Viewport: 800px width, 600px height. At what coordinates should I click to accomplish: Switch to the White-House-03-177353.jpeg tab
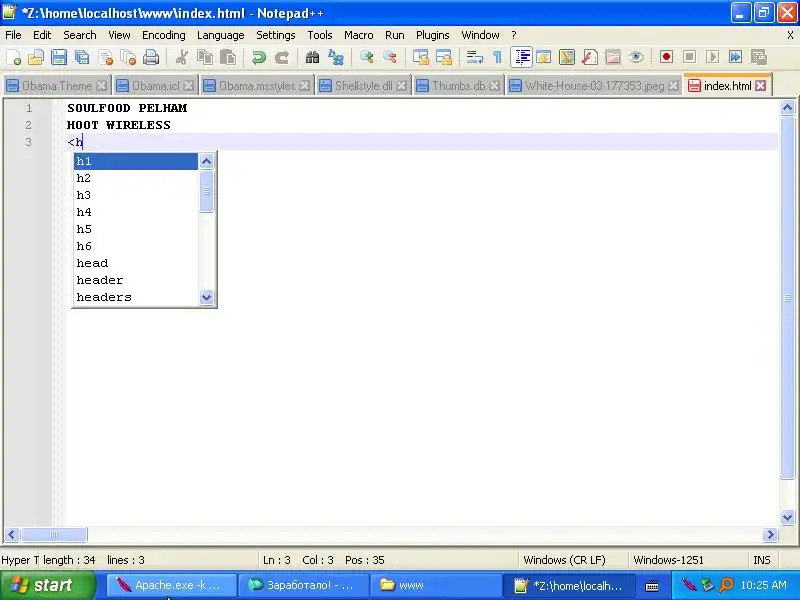594,86
